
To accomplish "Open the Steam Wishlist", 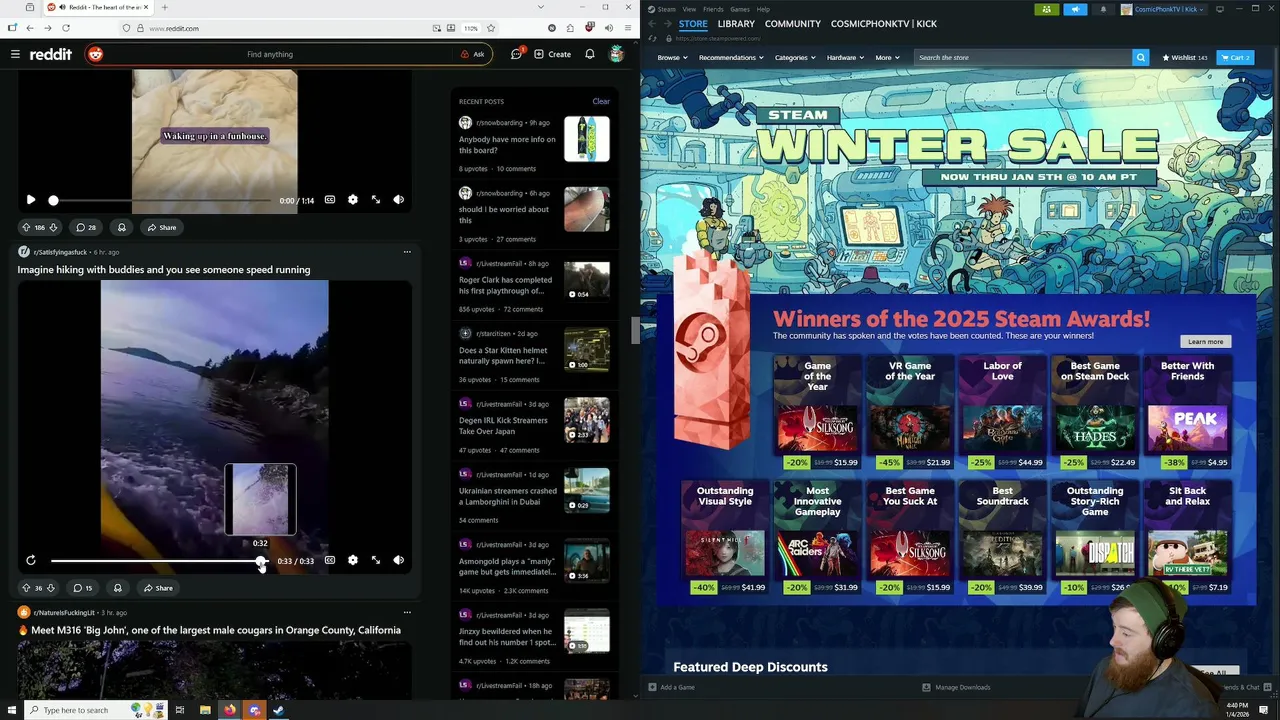I will coord(1185,57).
